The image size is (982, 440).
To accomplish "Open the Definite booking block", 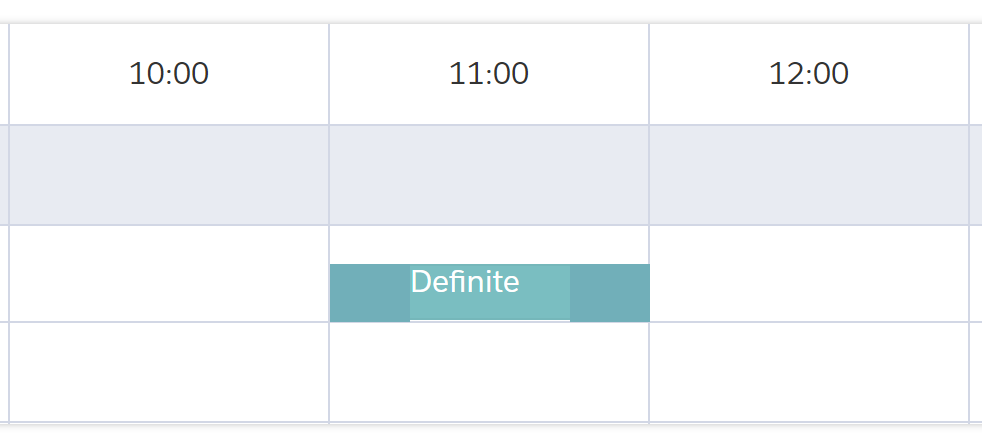I will [489, 292].
